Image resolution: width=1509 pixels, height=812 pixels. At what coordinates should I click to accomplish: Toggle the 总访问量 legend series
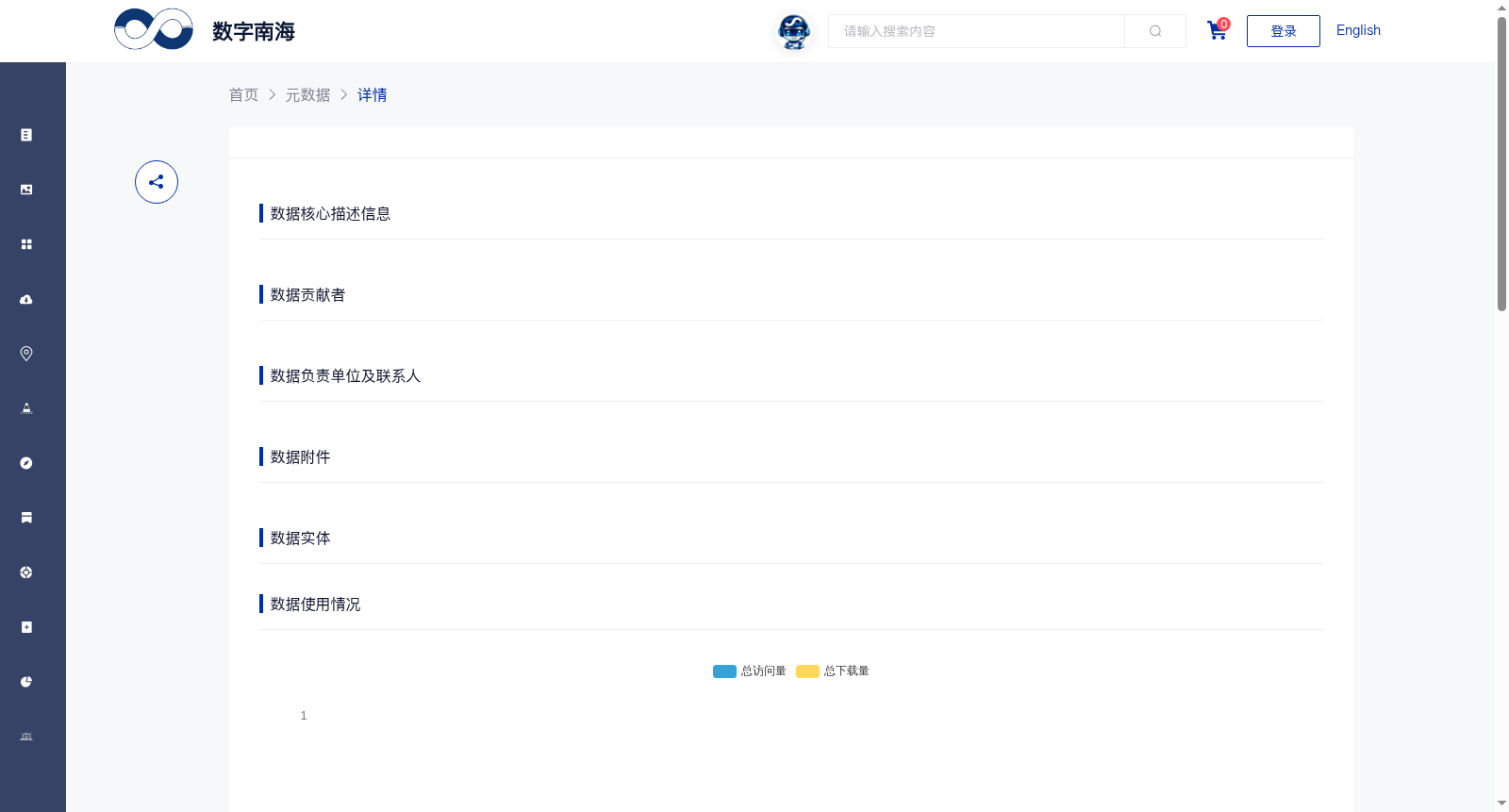[x=750, y=671]
